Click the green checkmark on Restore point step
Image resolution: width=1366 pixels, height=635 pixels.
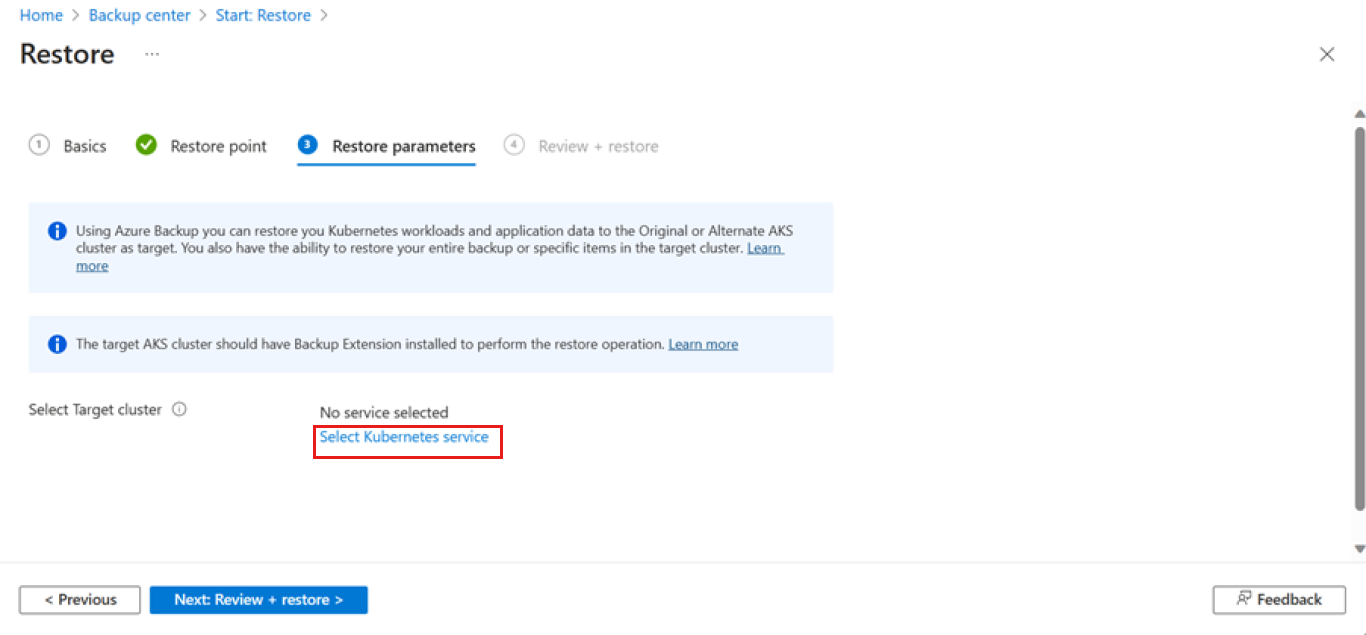146,145
